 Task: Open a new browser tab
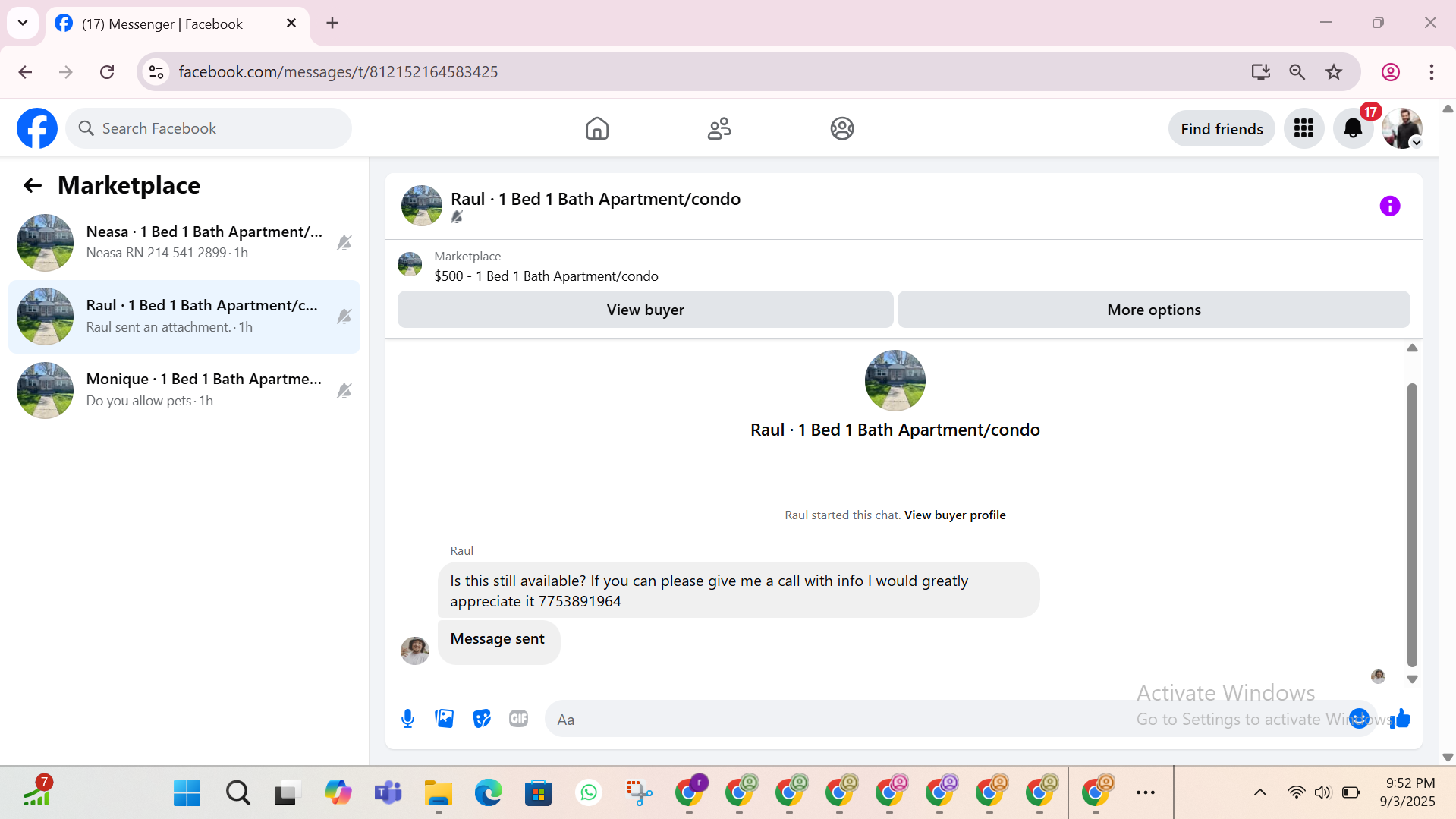(x=332, y=24)
